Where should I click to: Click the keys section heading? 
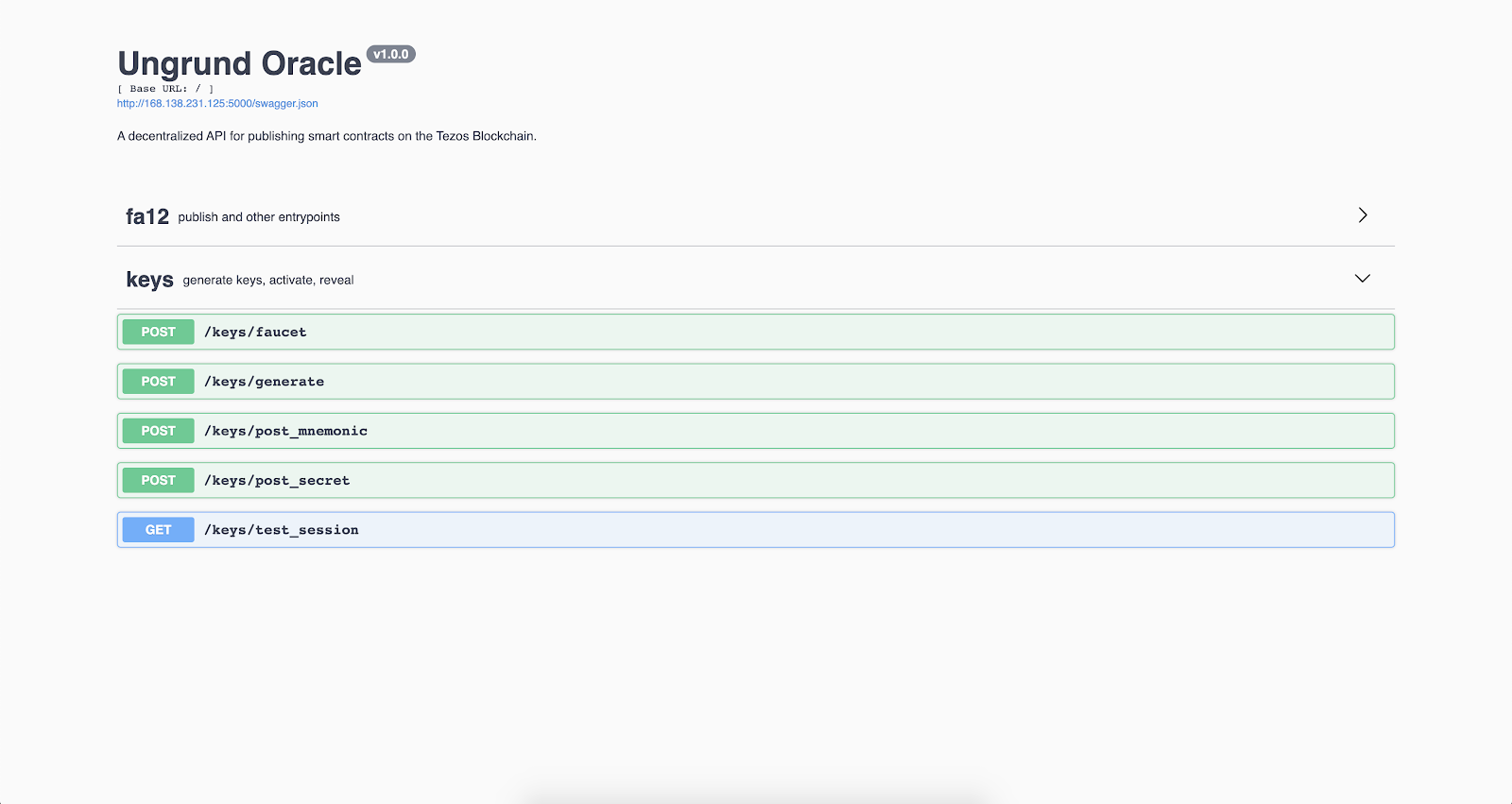click(149, 280)
